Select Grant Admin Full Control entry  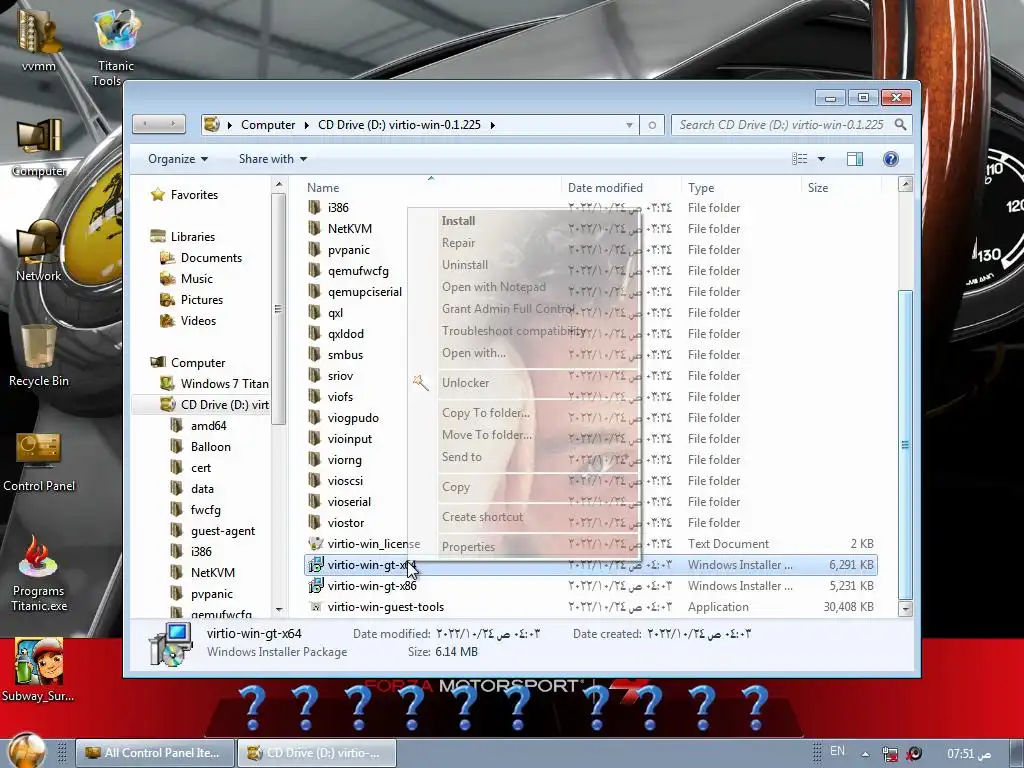[x=508, y=309]
